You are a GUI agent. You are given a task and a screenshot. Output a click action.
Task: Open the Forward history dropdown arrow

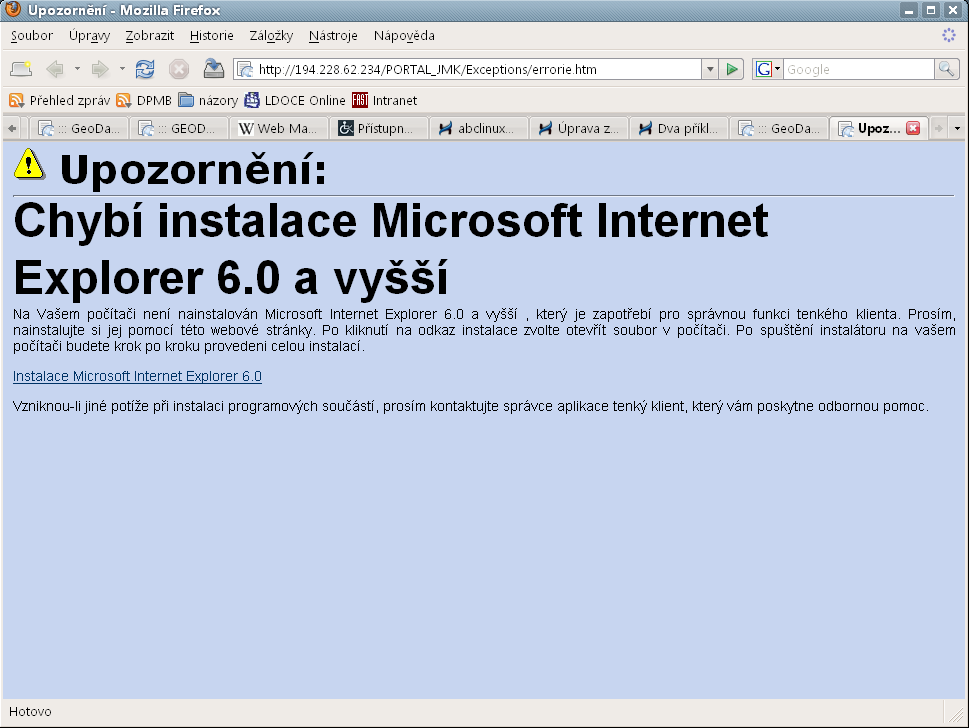122,69
